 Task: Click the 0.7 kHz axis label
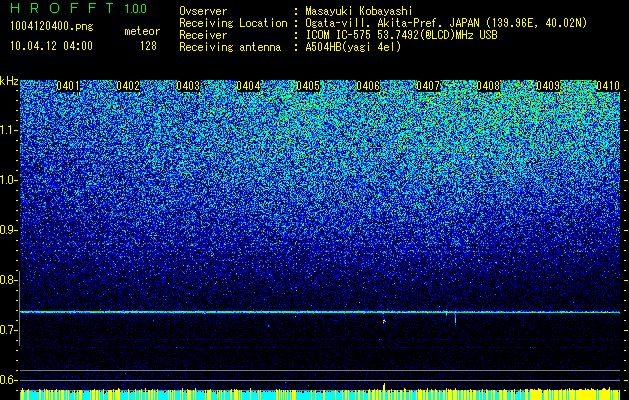coord(8,330)
